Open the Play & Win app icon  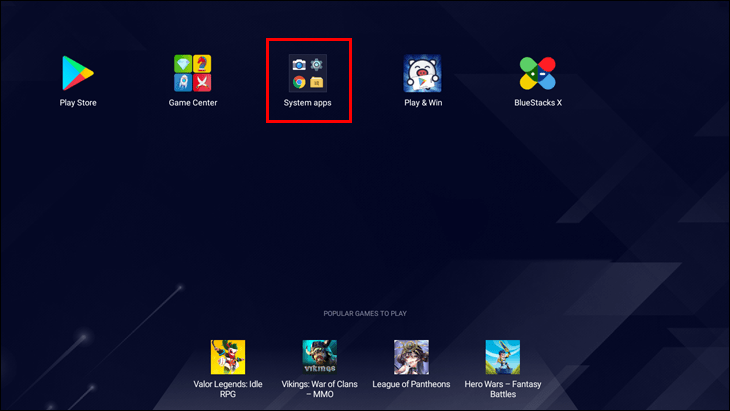[422, 73]
